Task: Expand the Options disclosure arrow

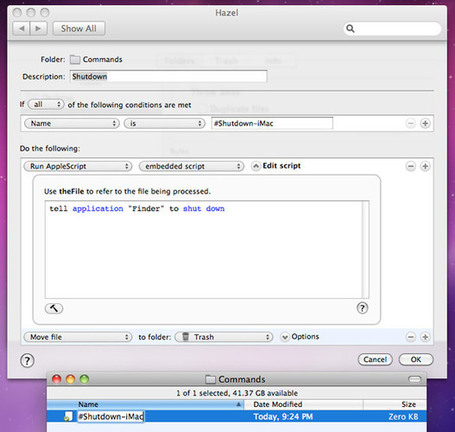Action: [x=285, y=337]
